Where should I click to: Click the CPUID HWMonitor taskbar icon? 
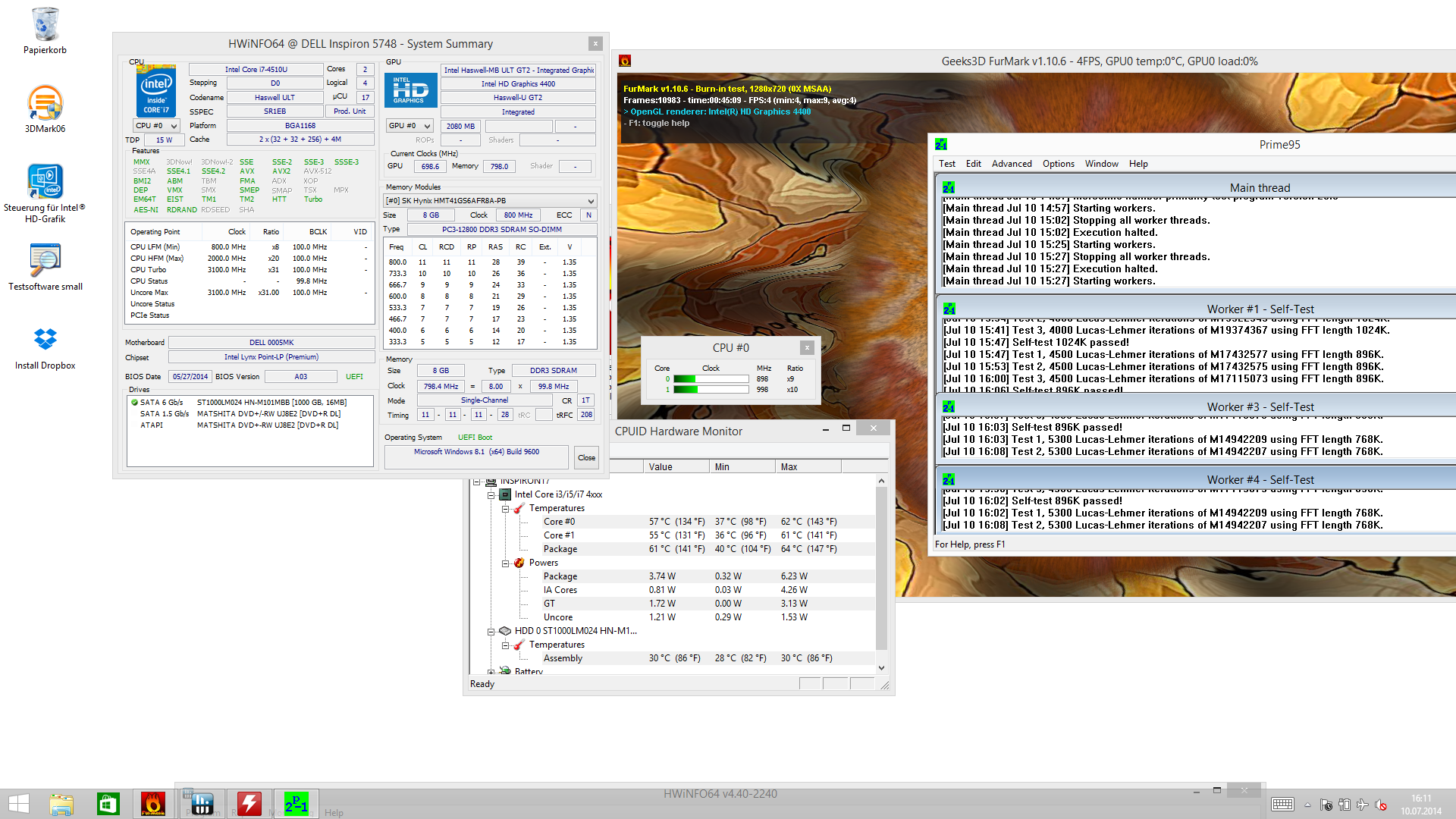(x=249, y=803)
